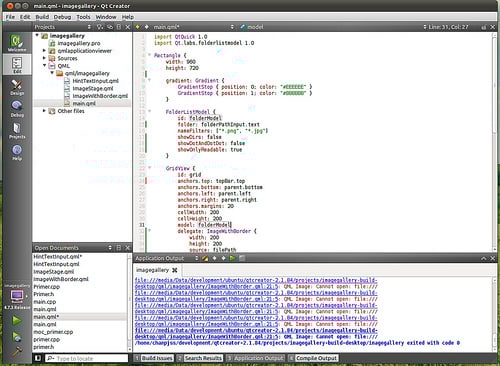Toggle the Application Output pane button
This screenshot has height=366, width=500.
[x=256, y=358]
